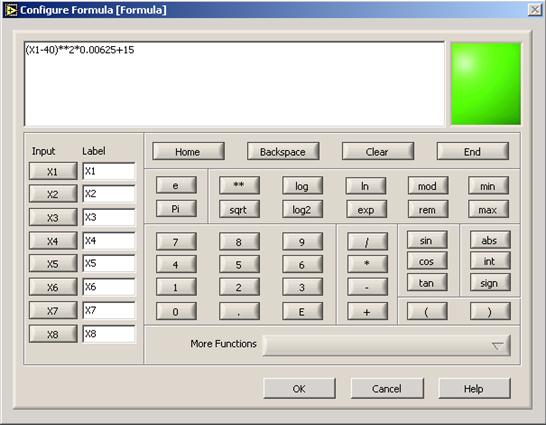
Task: Insert the Pi constant
Action: (176, 208)
